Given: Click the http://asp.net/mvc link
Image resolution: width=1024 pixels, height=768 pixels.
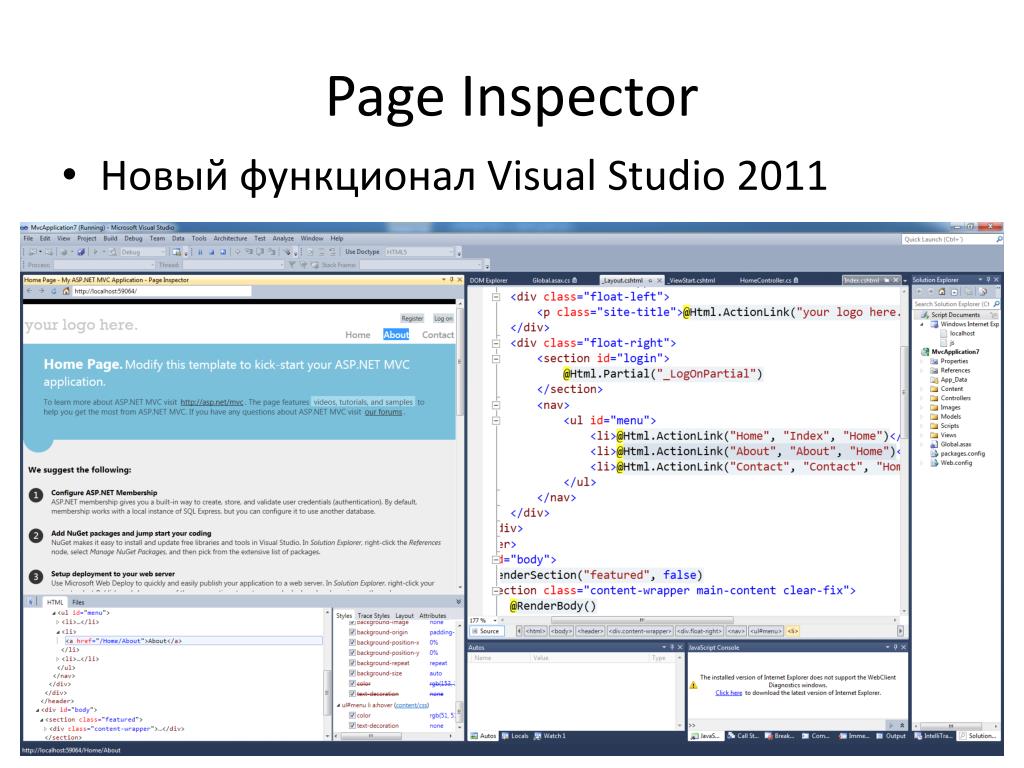Looking at the screenshot, I should point(212,402).
